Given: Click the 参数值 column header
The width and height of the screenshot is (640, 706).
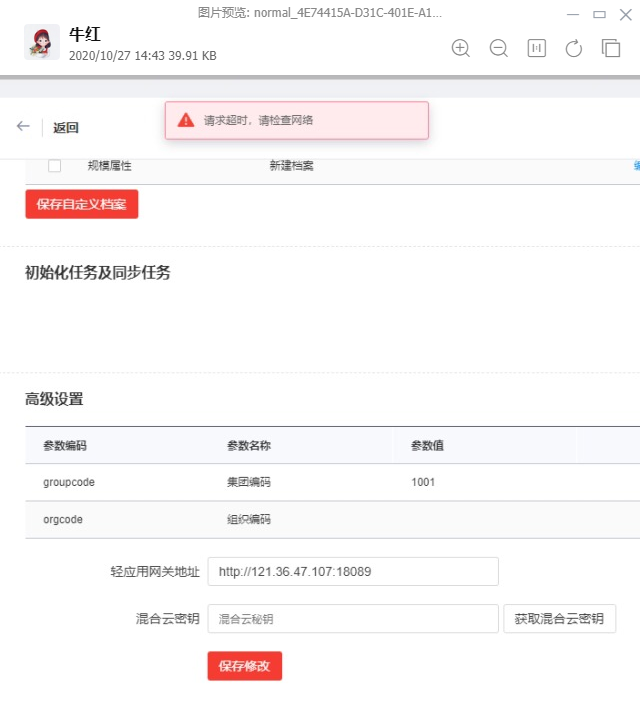Looking at the screenshot, I should [x=427, y=445].
